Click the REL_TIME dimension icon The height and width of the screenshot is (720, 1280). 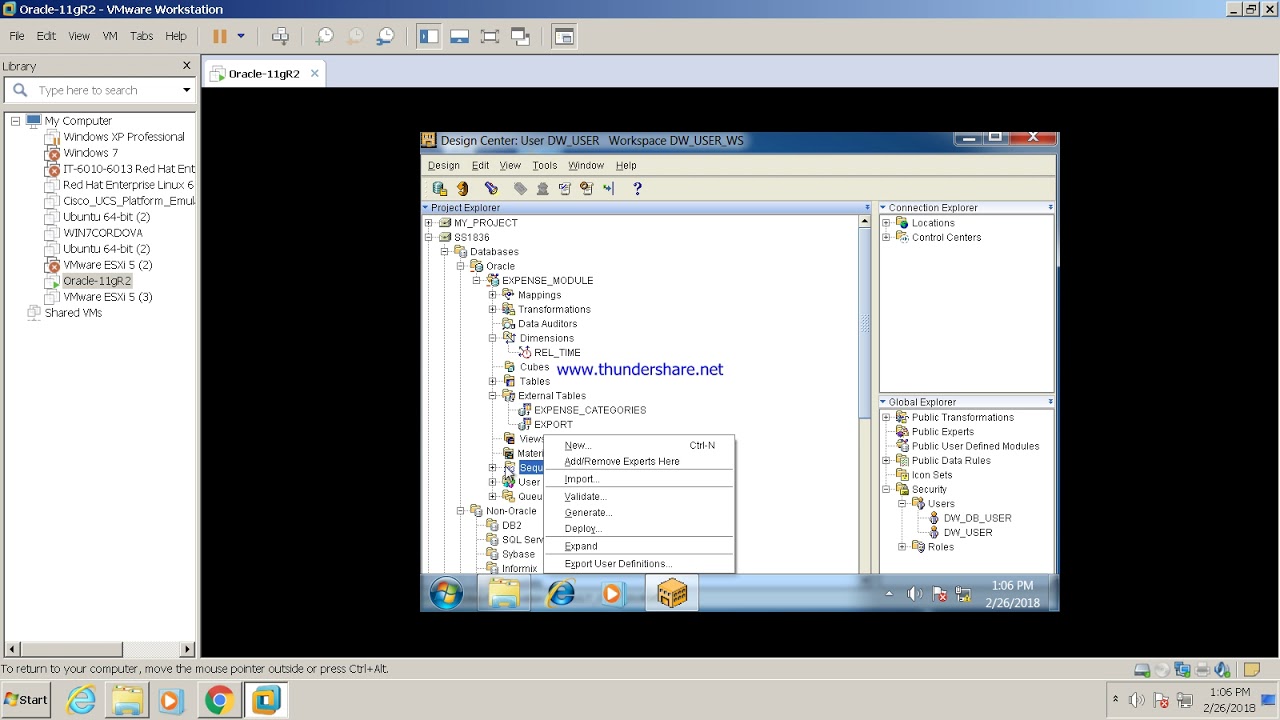(x=524, y=353)
